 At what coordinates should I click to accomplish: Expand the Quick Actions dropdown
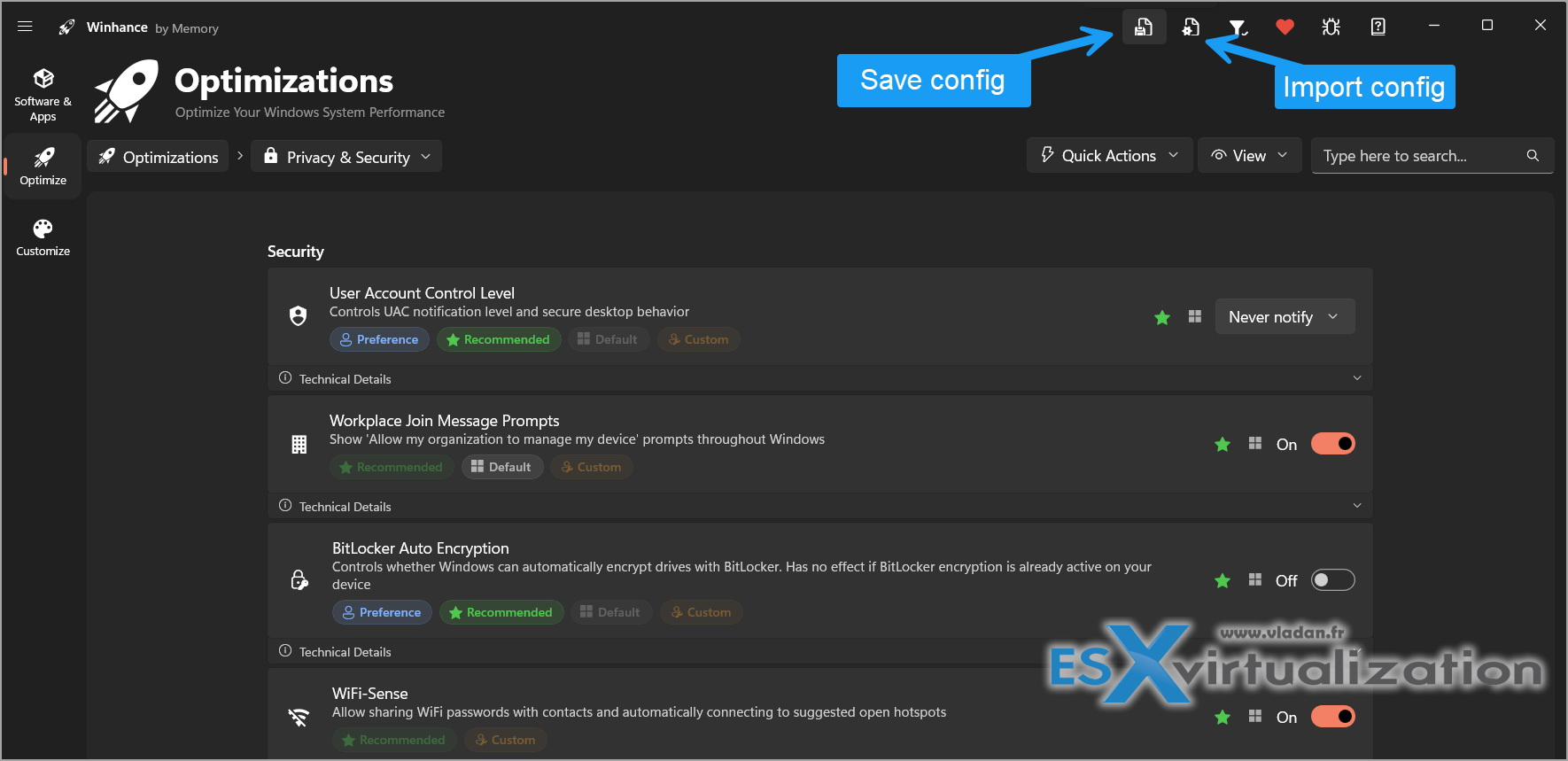1109,155
